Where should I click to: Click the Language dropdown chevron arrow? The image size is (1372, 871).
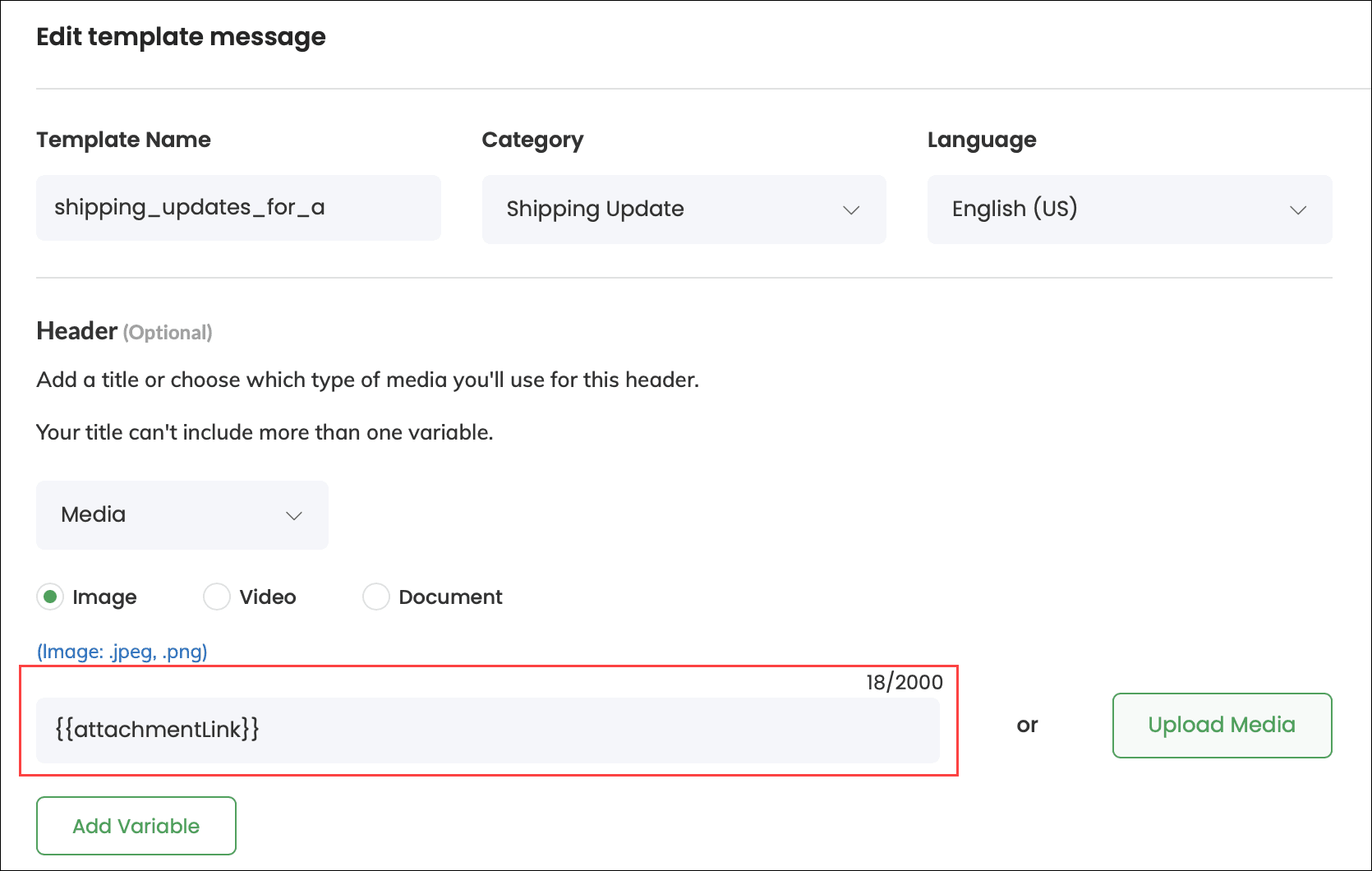tap(1299, 210)
